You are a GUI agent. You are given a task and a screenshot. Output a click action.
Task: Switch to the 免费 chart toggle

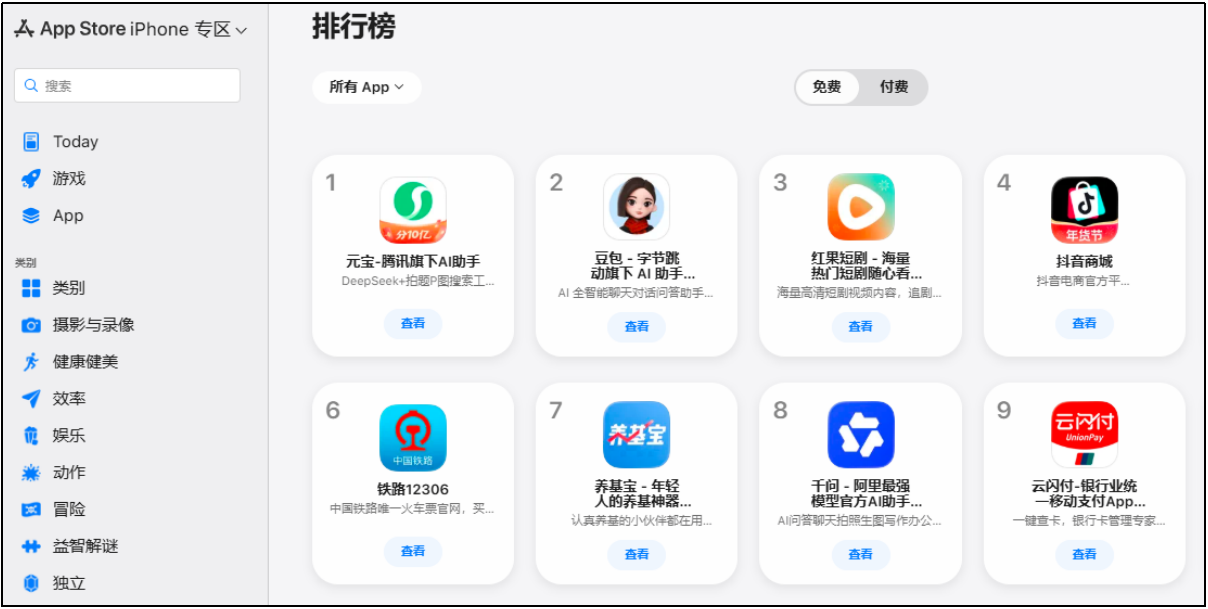(x=827, y=87)
